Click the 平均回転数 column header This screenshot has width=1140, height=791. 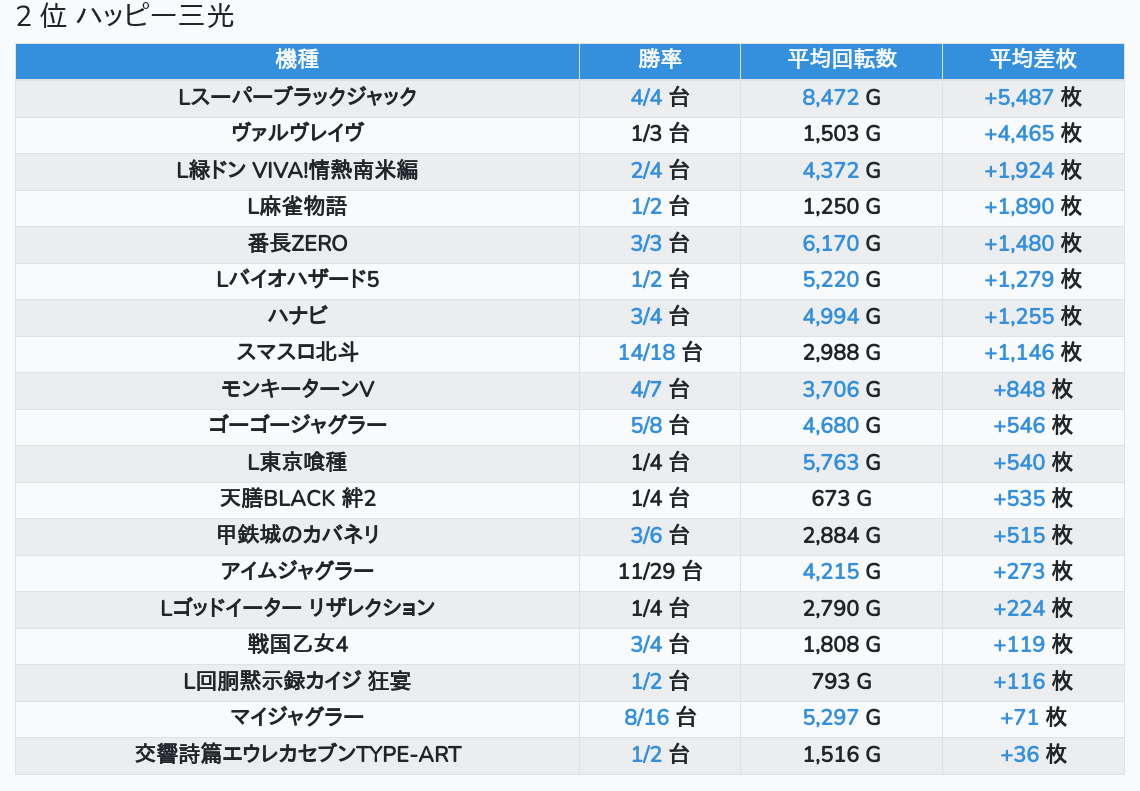(x=841, y=60)
